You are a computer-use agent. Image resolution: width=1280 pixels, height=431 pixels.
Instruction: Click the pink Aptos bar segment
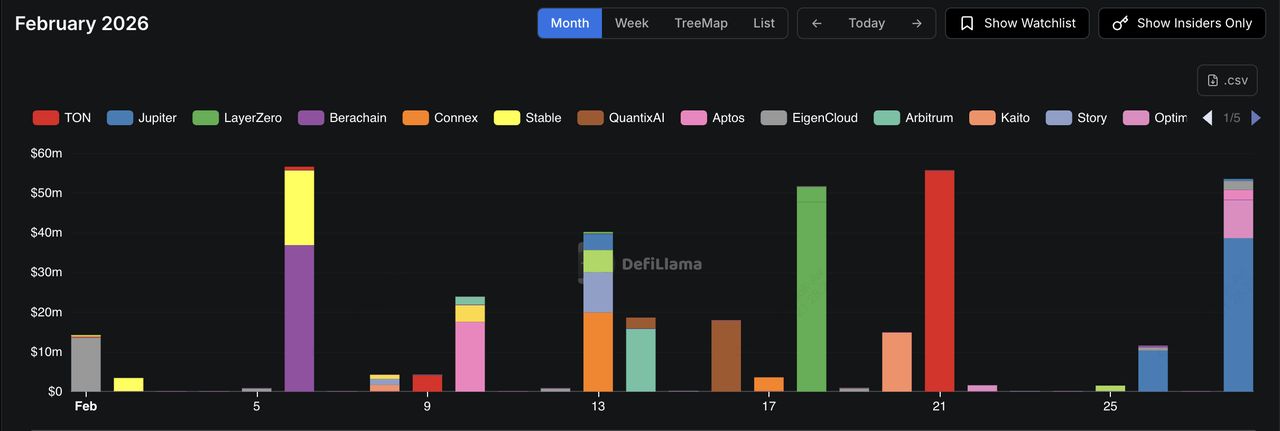pos(470,357)
